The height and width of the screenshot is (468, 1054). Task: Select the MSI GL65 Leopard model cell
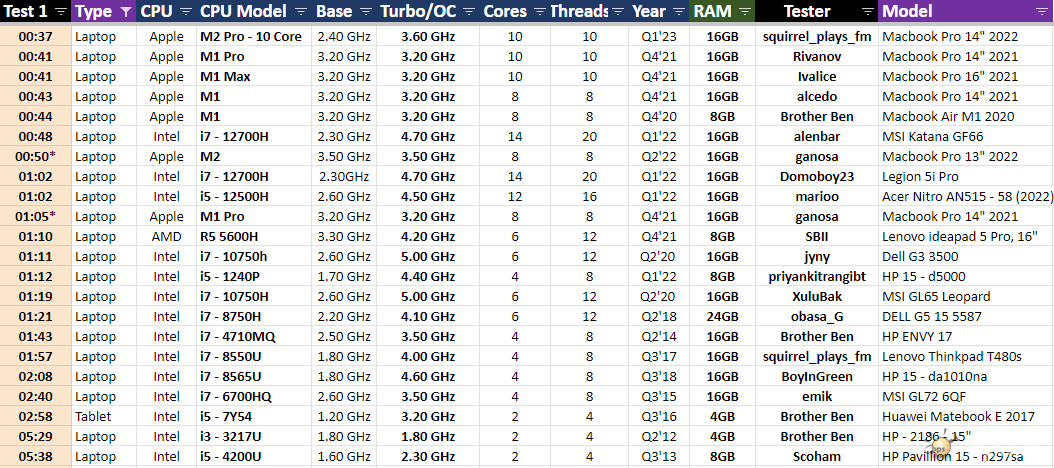click(966, 297)
